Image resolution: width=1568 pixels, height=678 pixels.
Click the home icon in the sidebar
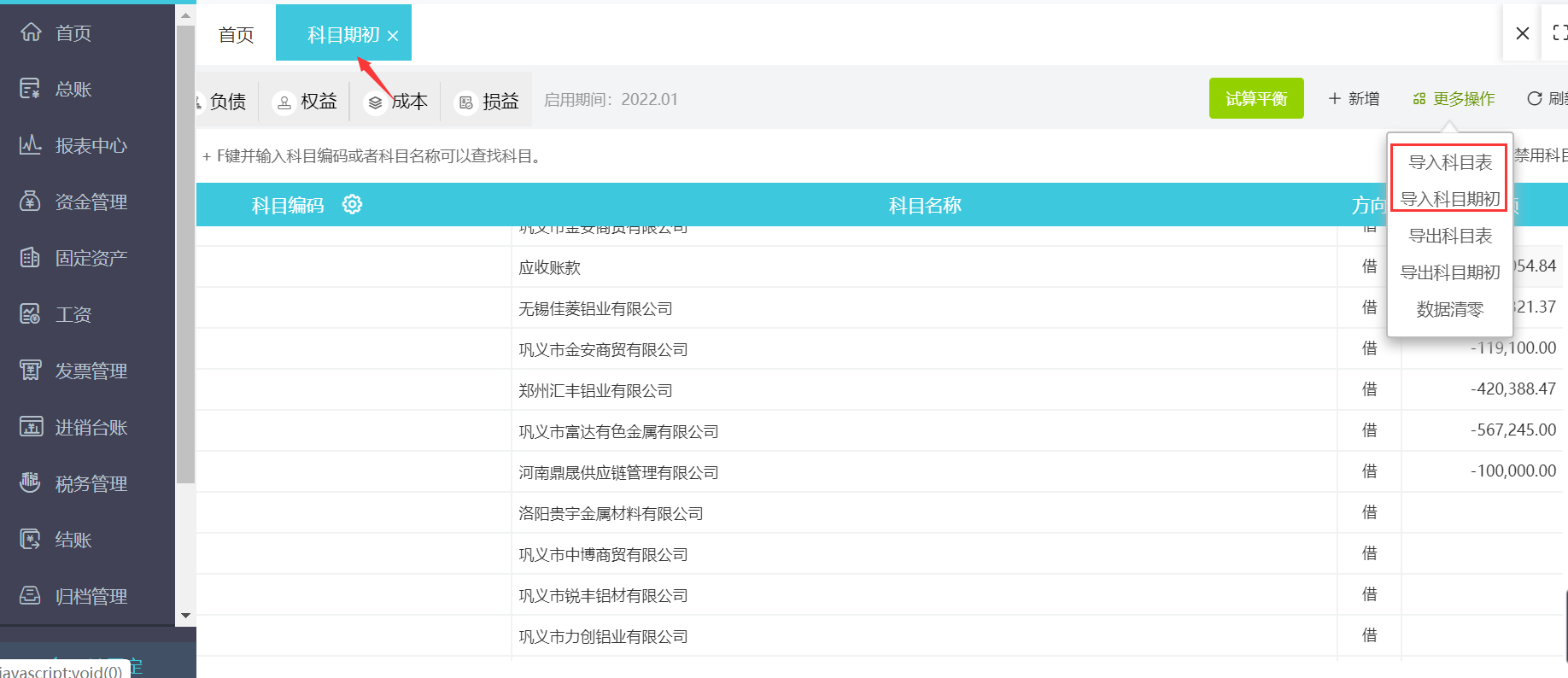pos(31,32)
